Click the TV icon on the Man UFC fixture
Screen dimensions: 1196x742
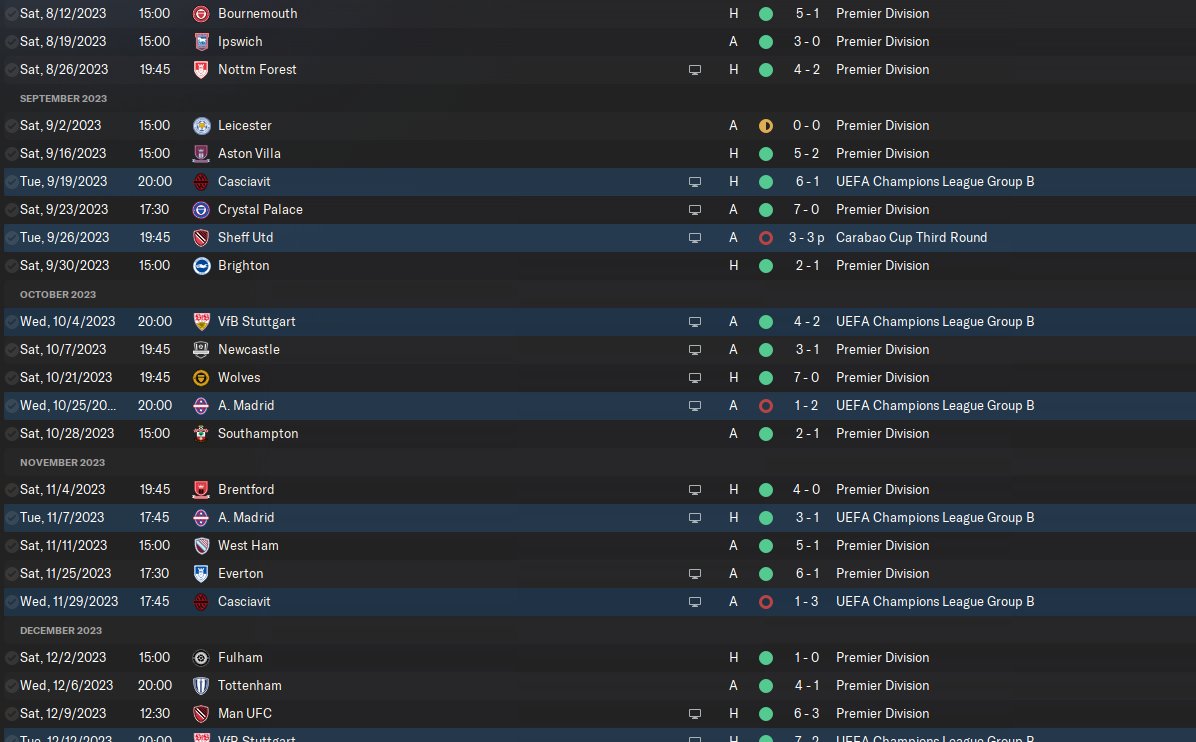click(x=695, y=714)
